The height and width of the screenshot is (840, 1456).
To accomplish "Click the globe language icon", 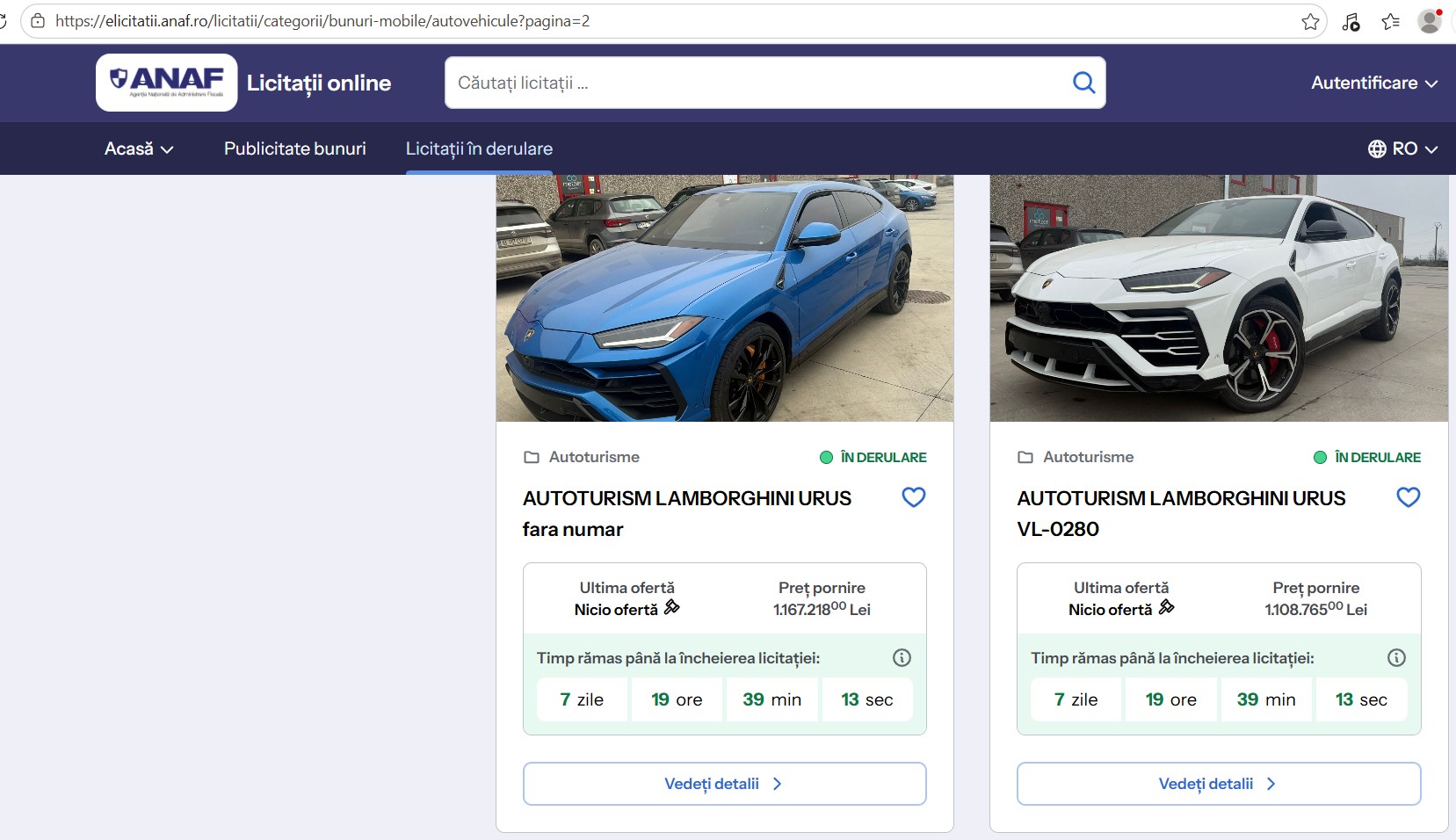I will tap(1377, 148).
